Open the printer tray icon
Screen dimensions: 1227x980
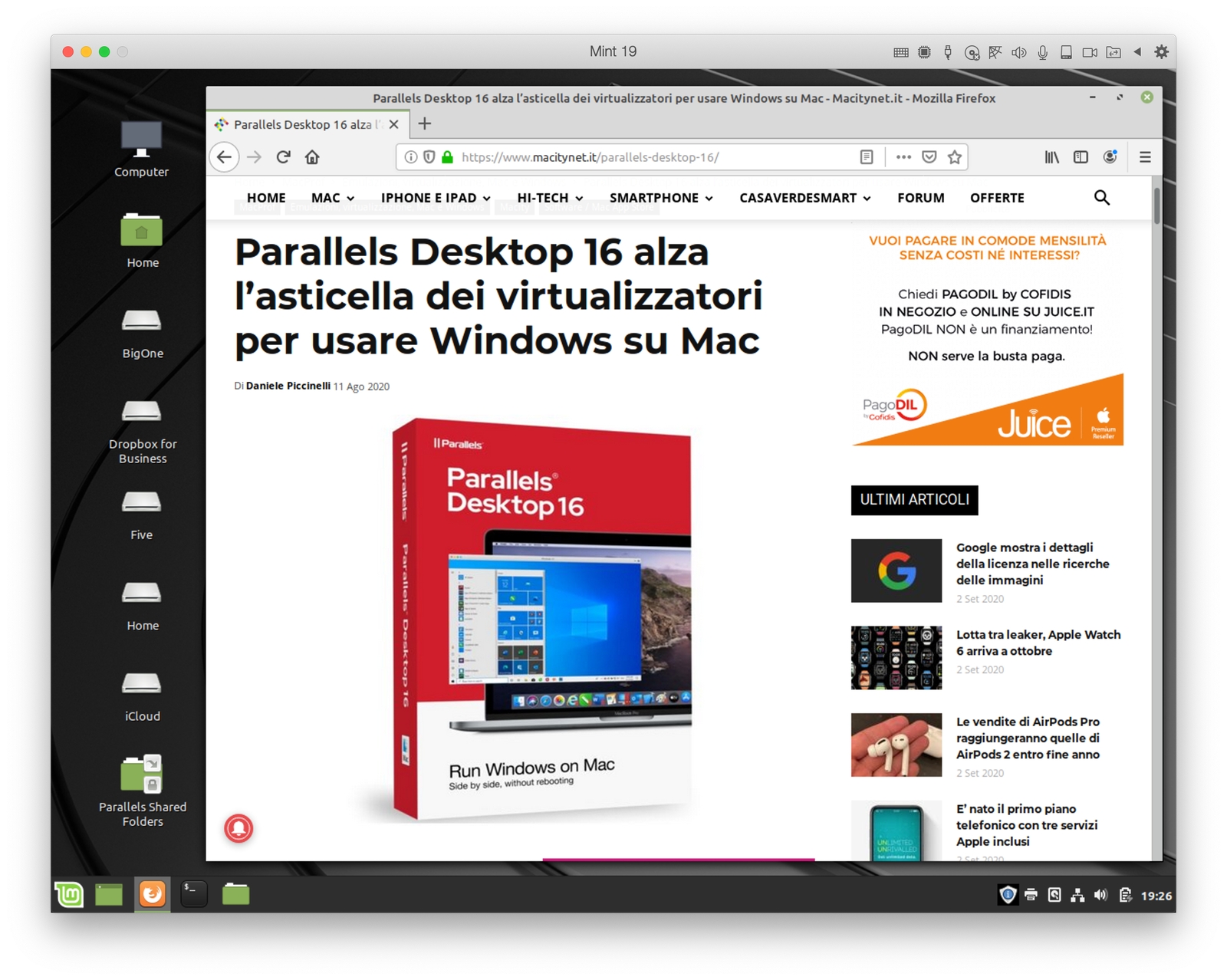tap(1031, 895)
